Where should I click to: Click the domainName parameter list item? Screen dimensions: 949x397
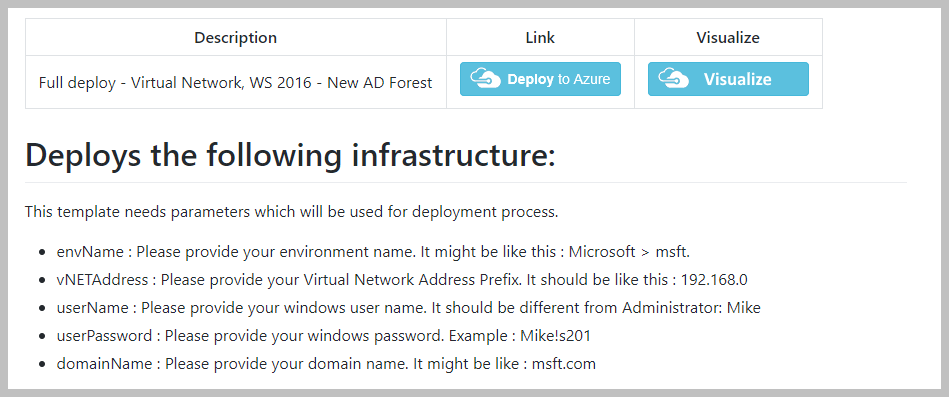tap(326, 364)
